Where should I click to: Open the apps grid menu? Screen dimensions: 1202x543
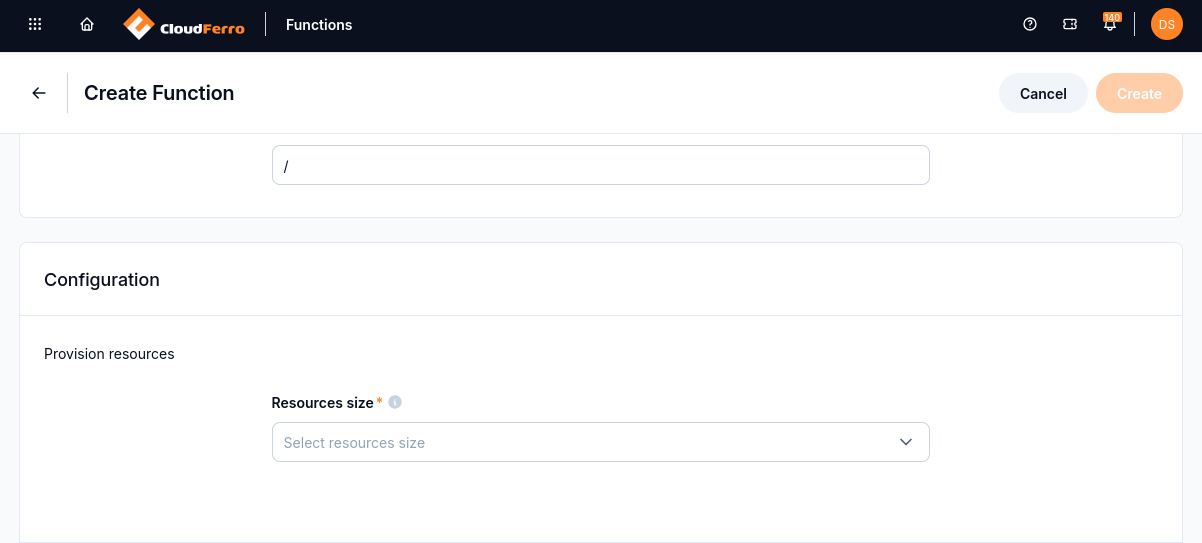click(x=35, y=25)
